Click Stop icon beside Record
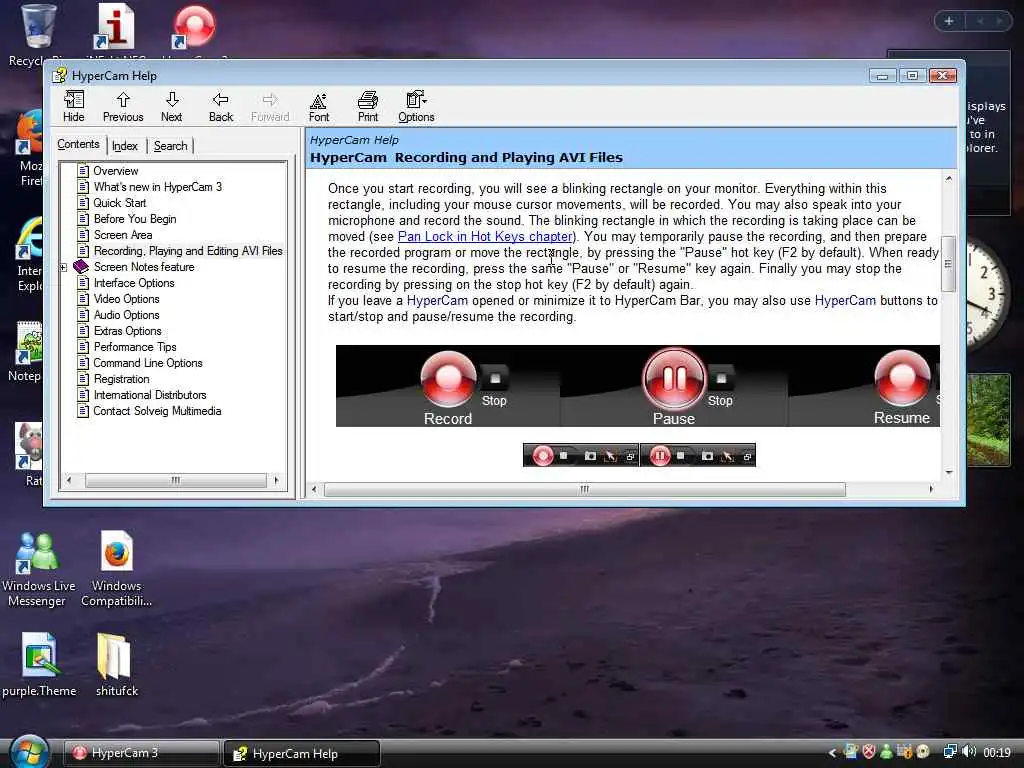Image resolution: width=1024 pixels, height=768 pixels. [494, 378]
